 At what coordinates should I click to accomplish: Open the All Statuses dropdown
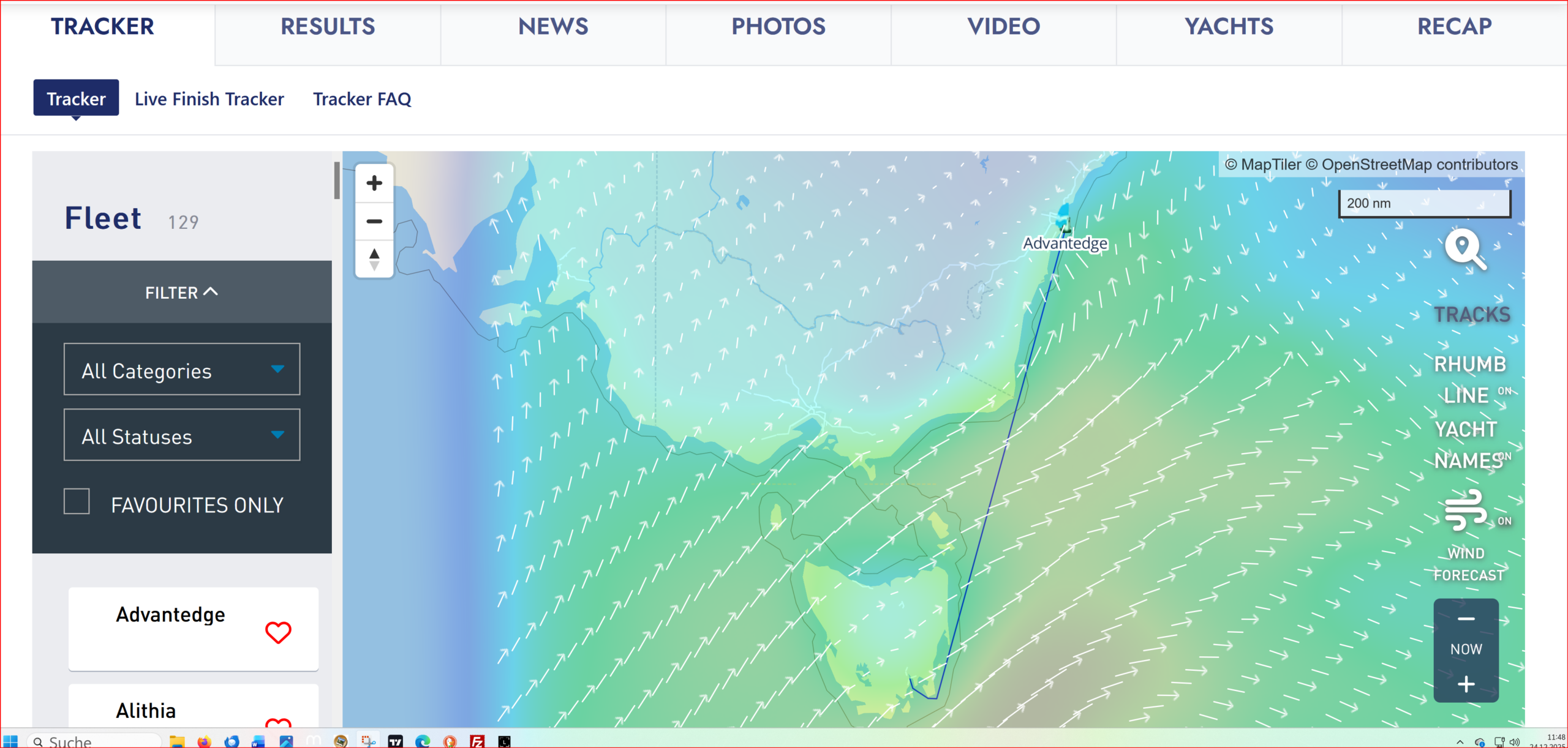[x=182, y=435]
